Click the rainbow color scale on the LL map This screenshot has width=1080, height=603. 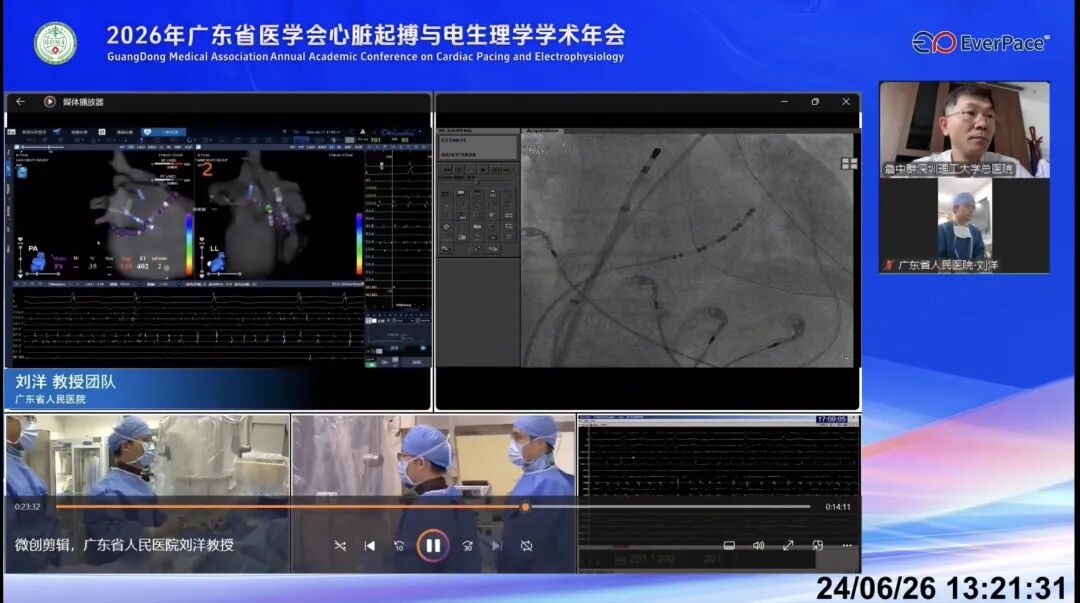359,245
